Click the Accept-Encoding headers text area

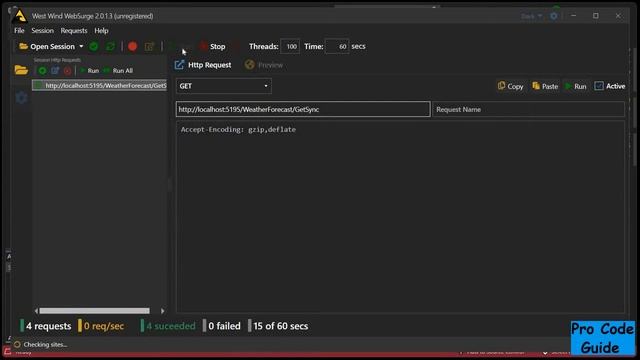coord(400,216)
